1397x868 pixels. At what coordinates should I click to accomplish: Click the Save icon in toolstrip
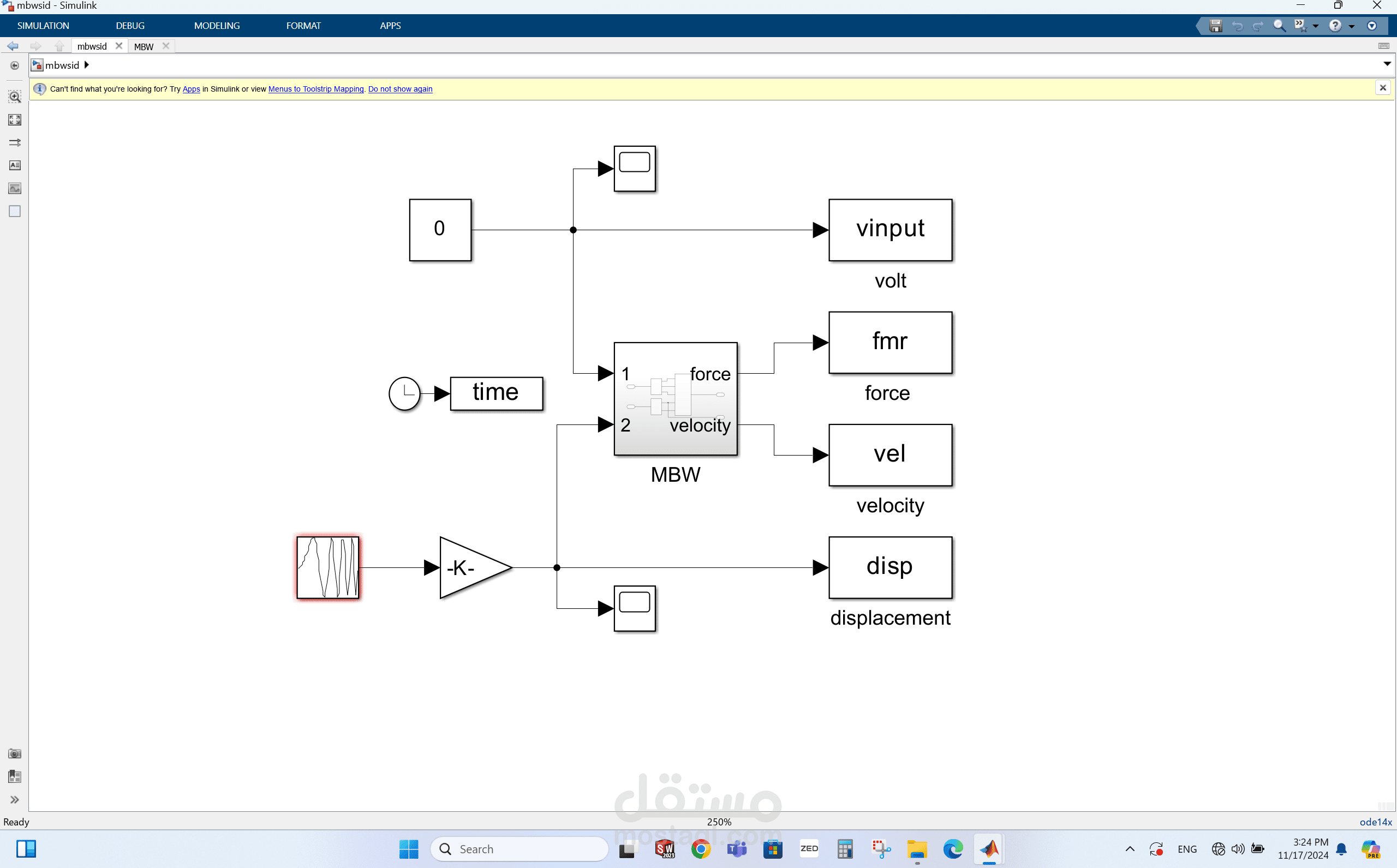point(1215,26)
